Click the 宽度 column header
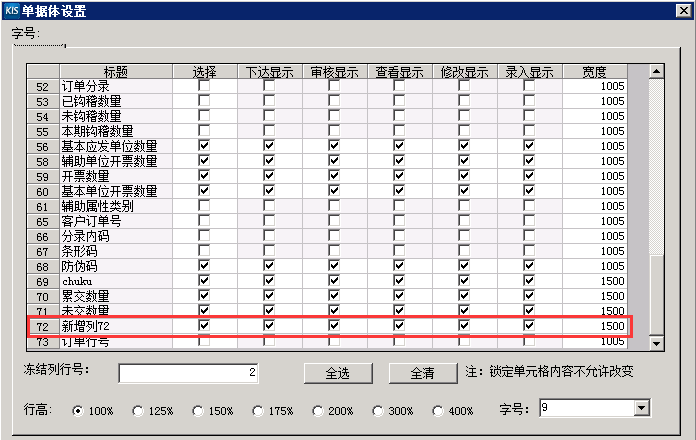This screenshot has width=696, height=440. [594, 72]
